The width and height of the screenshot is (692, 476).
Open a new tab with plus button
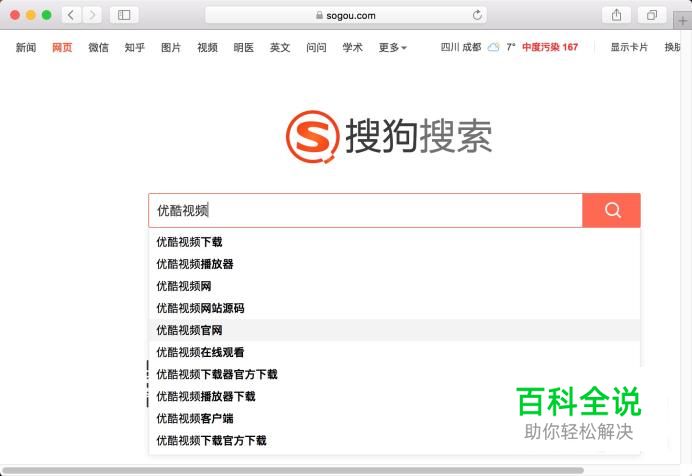coord(682,21)
